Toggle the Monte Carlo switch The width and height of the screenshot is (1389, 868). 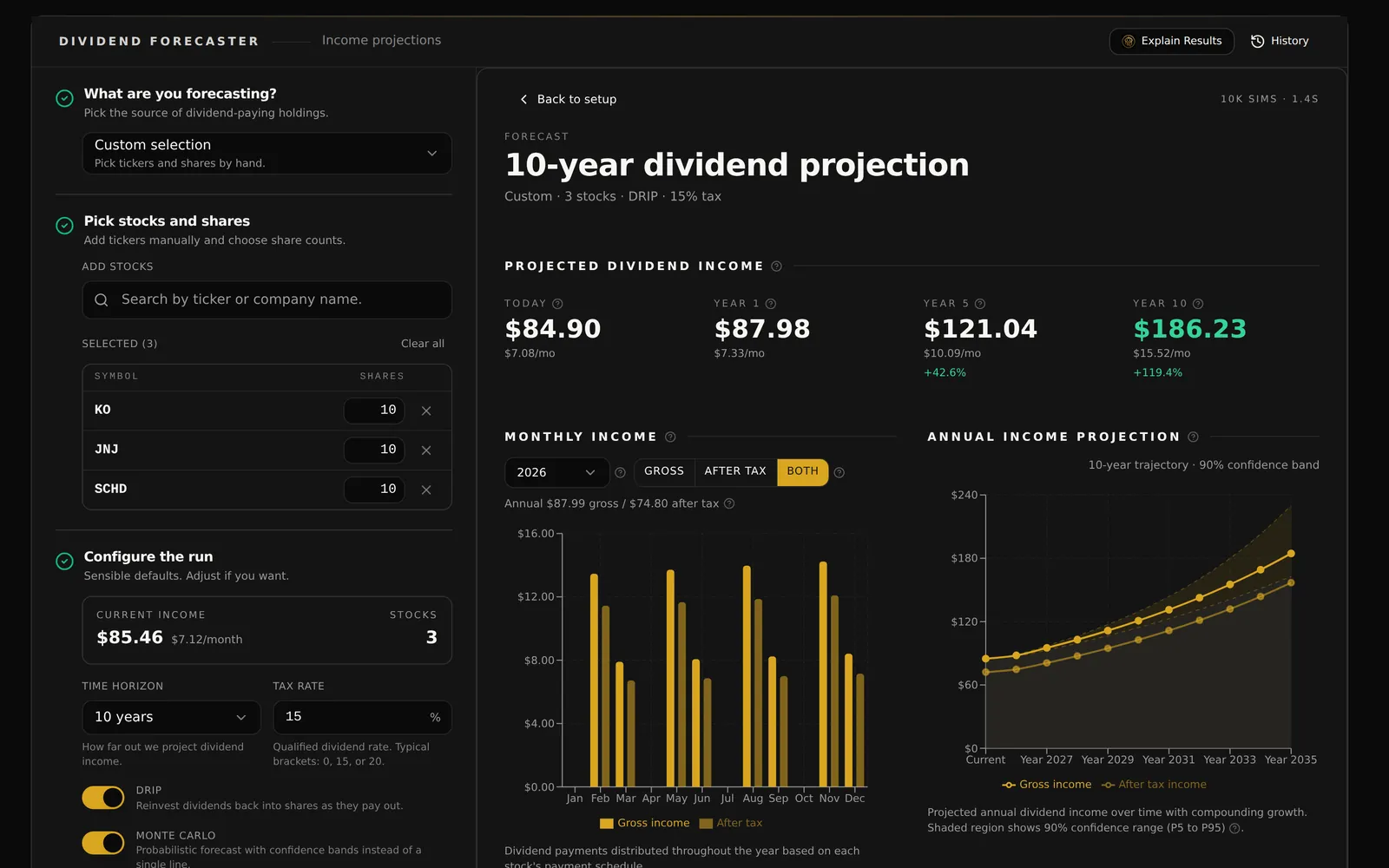tap(103, 843)
